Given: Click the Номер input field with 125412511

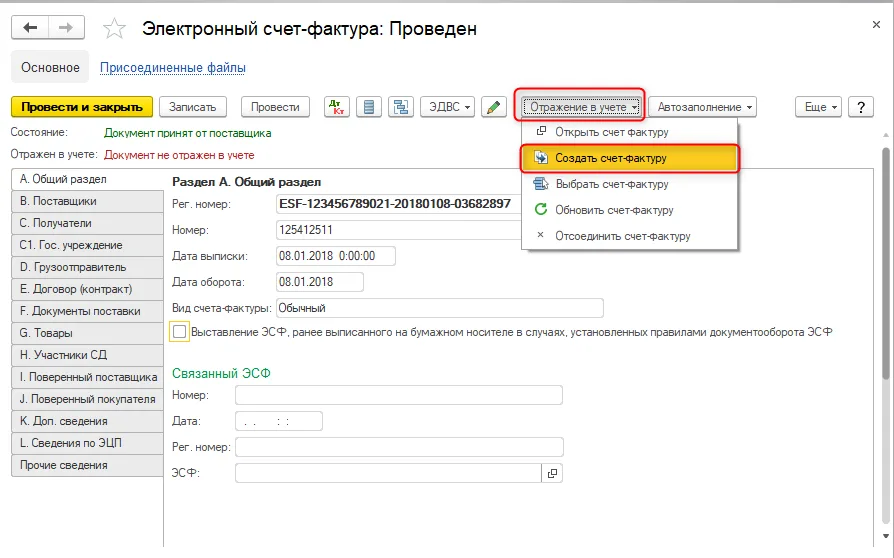Looking at the screenshot, I should pyautogui.click(x=399, y=230).
